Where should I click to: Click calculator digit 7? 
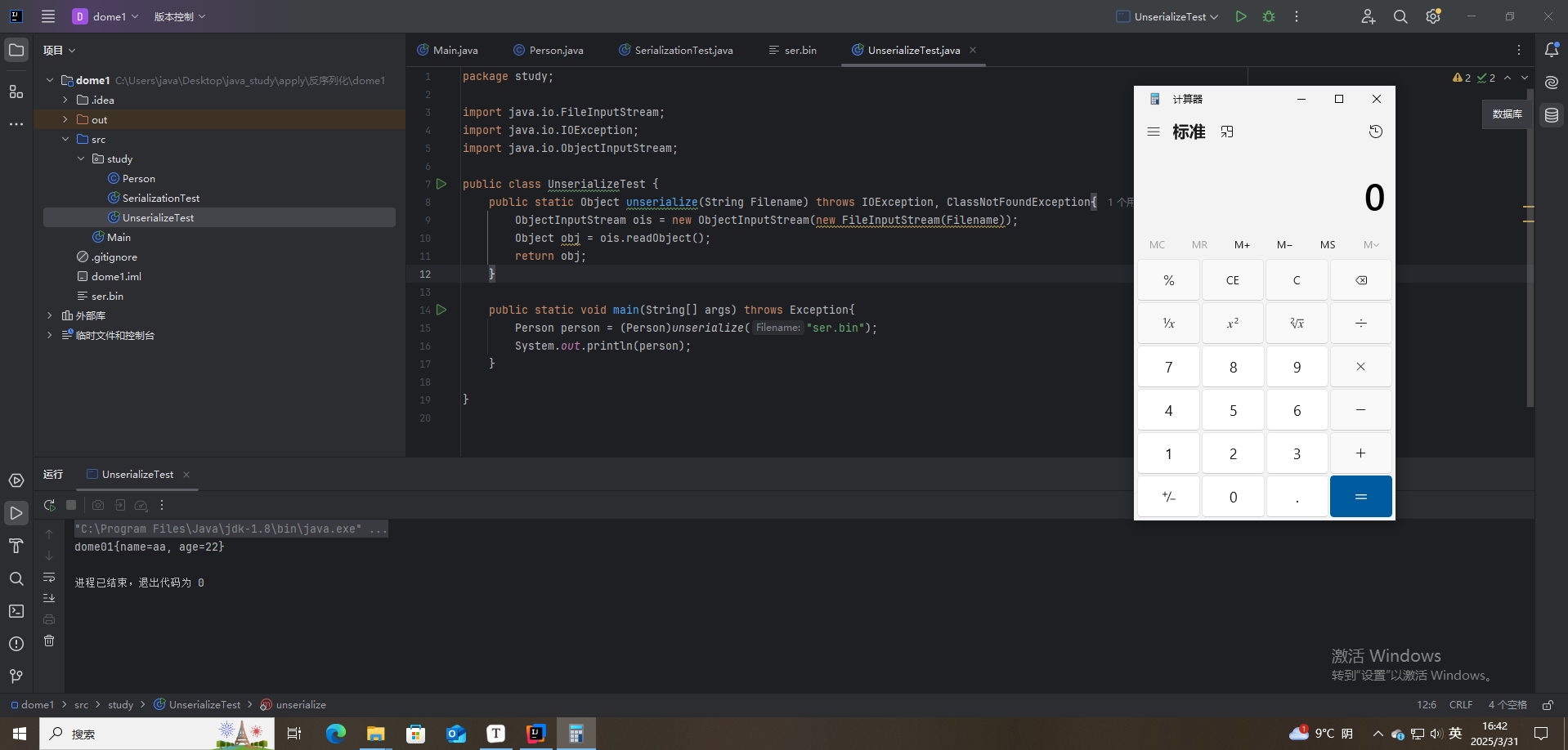coord(1169,367)
